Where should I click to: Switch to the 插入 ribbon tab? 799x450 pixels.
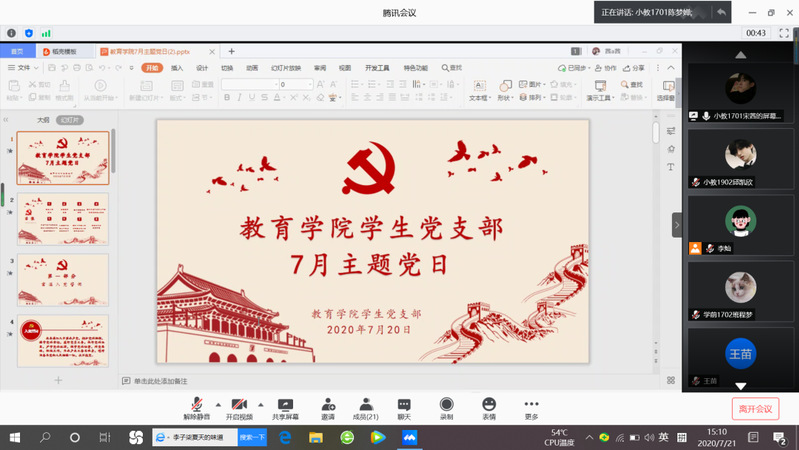click(177, 68)
